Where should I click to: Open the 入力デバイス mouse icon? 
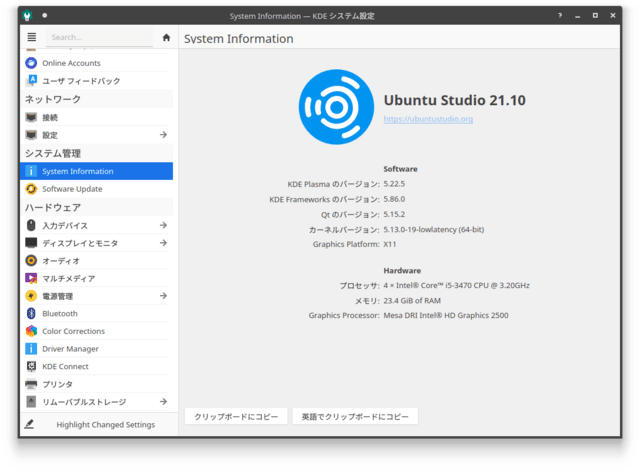(31, 225)
